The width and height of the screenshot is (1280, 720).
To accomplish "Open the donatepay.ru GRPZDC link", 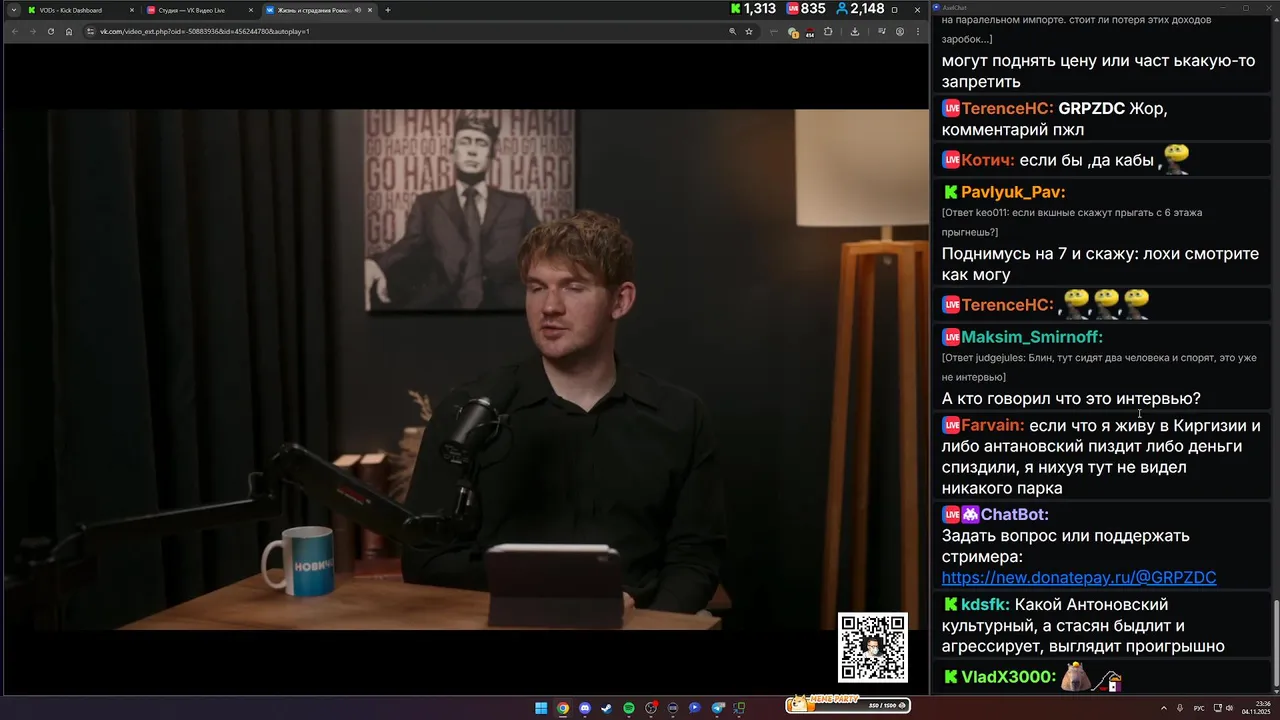I will pos(1079,578).
